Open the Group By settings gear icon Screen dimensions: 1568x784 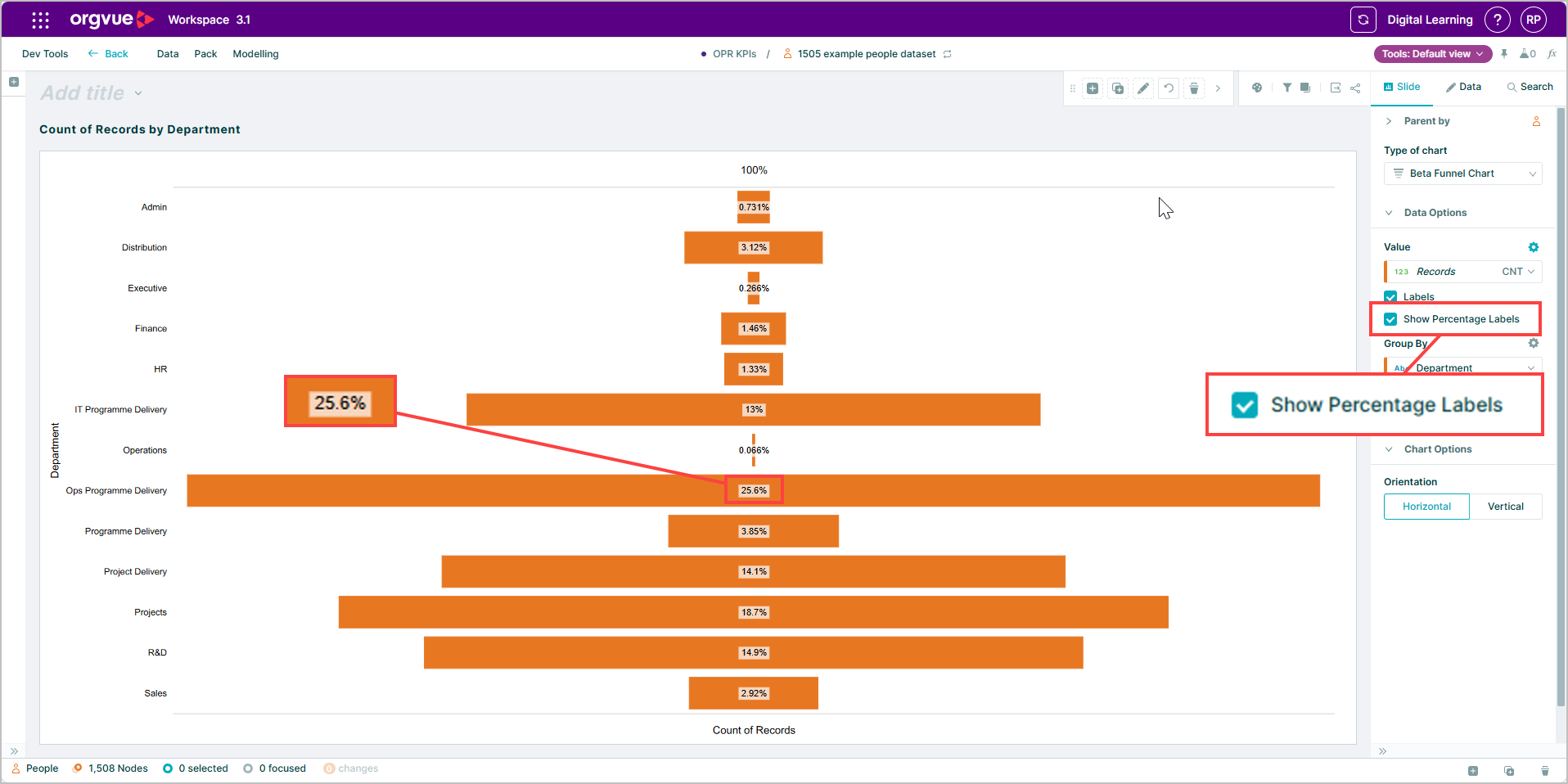pyautogui.click(x=1534, y=343)
